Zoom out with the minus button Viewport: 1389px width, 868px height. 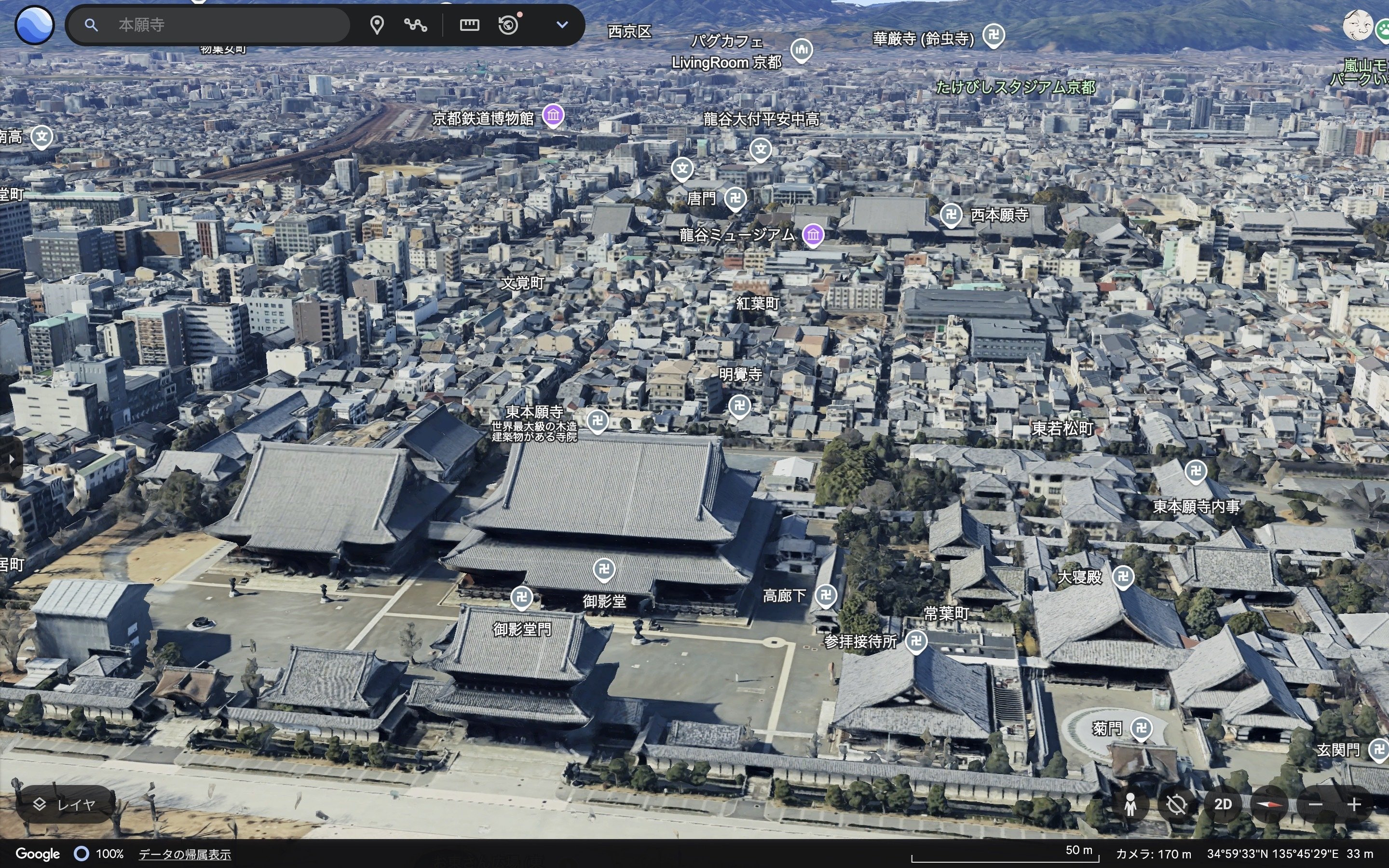coord(1316,804)
